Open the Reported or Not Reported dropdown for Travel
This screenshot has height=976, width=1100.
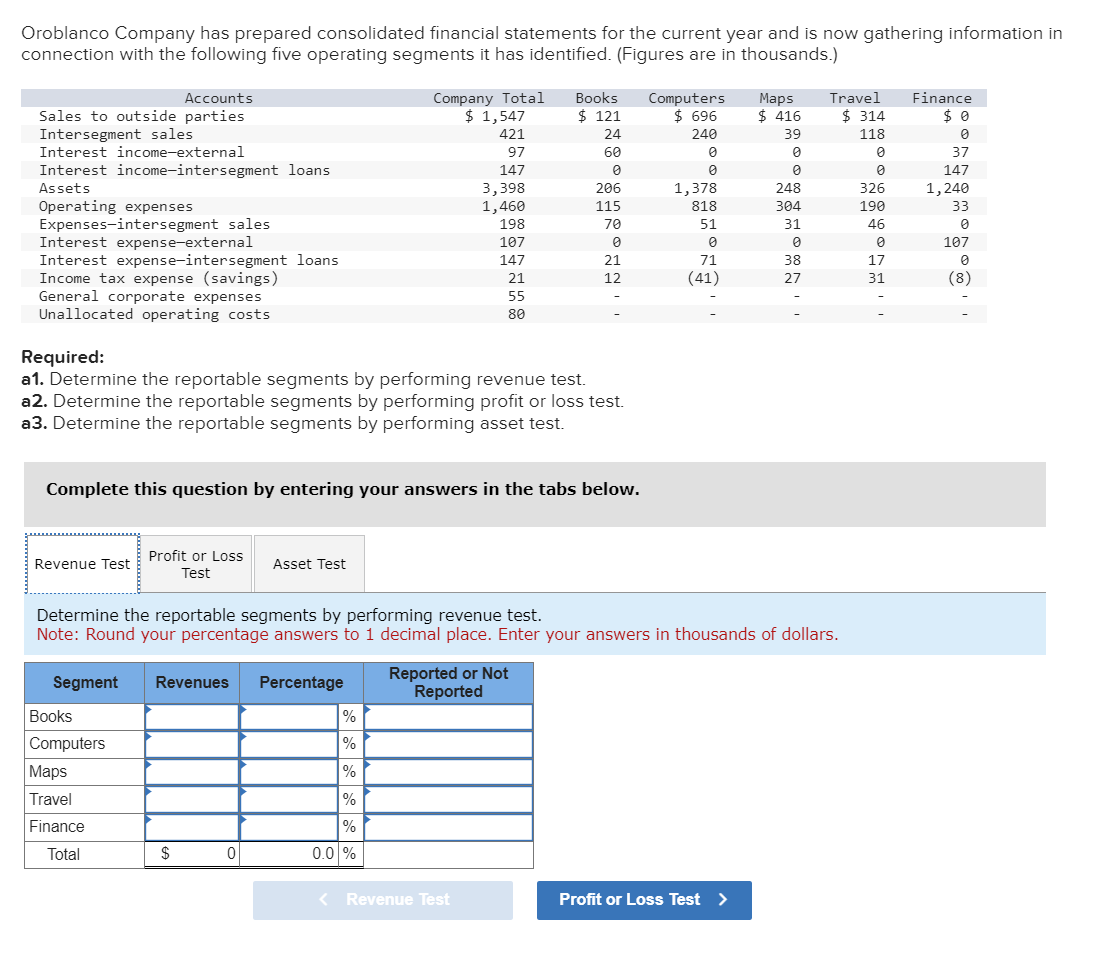(447, 798)
